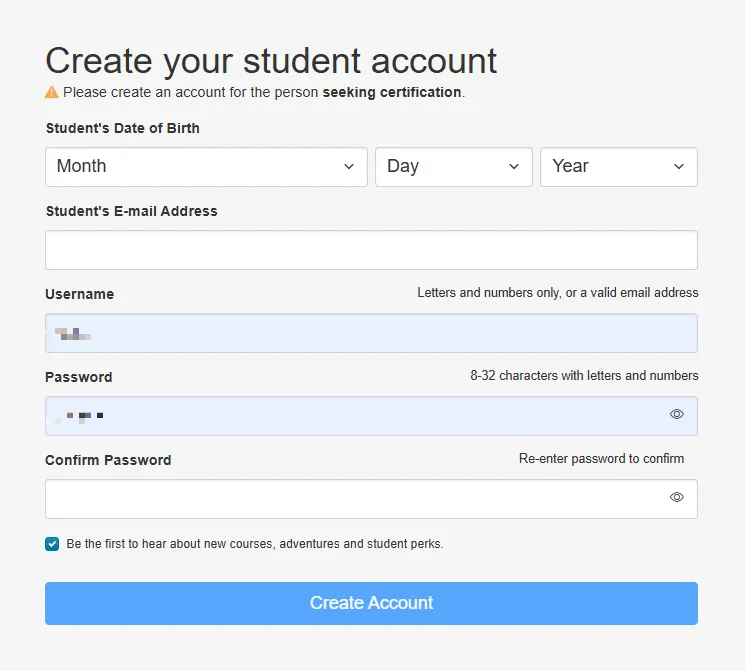Open the Month dropdown
This screenshot has height=671, width=745.
pos(206,167)
